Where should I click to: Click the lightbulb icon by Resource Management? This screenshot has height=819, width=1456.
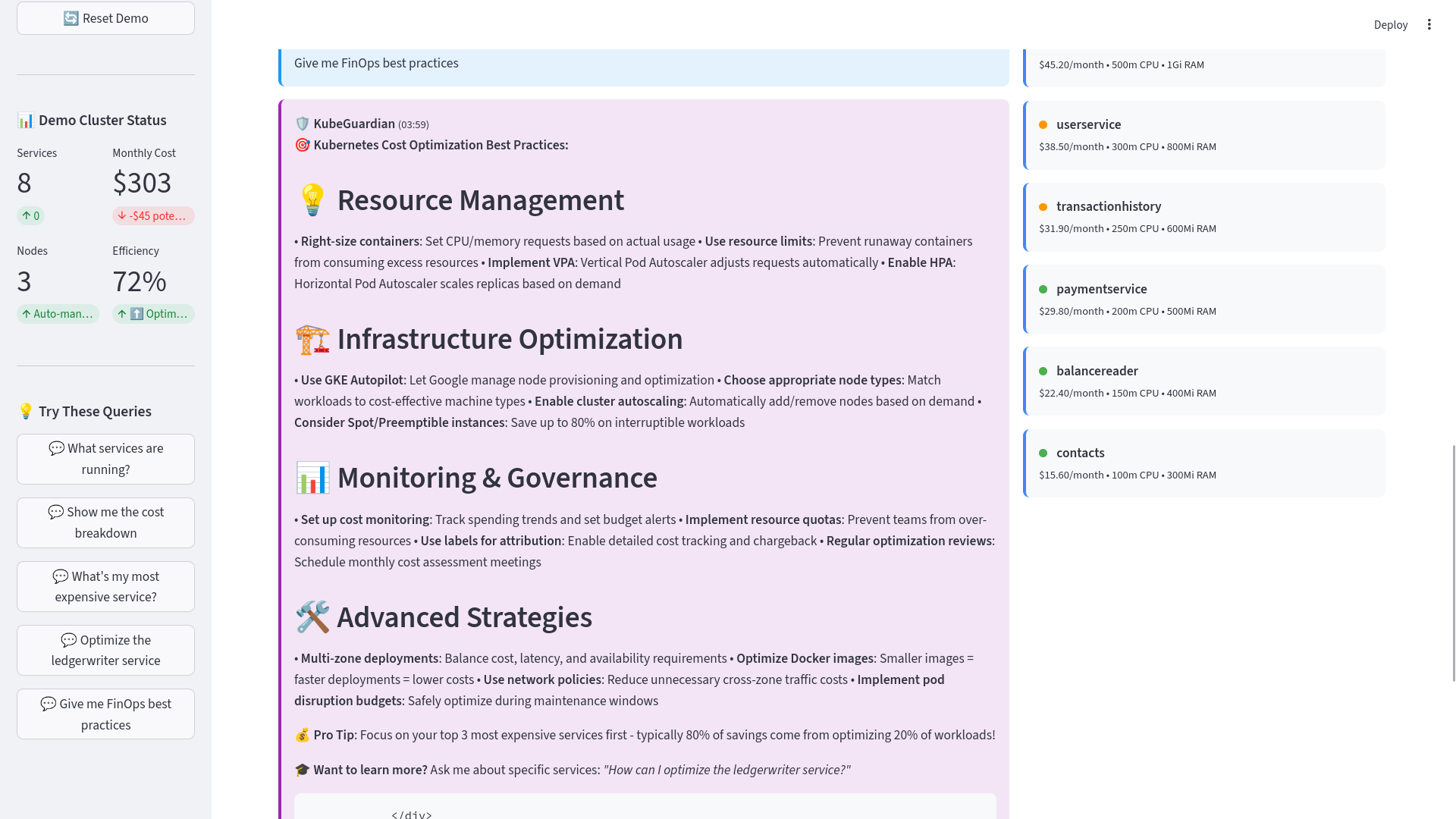pyautogui.click(x=312, y=200)
